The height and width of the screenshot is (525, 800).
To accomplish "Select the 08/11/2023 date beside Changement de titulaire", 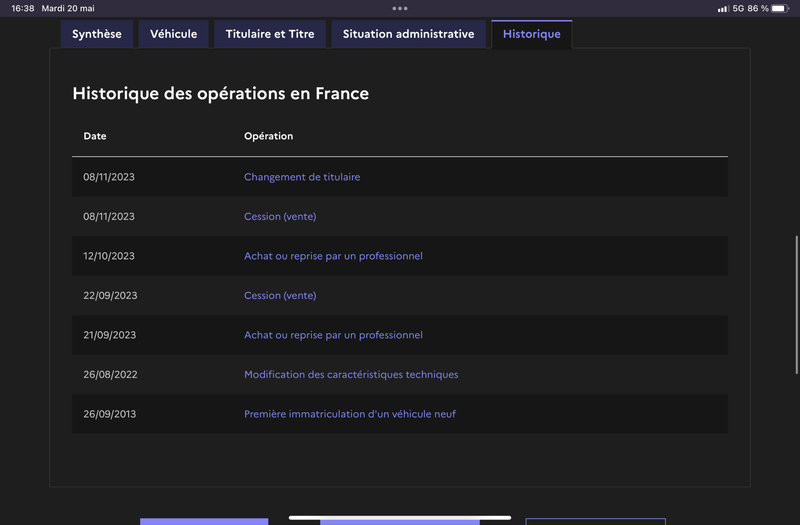I will click(x=109, y=177).
